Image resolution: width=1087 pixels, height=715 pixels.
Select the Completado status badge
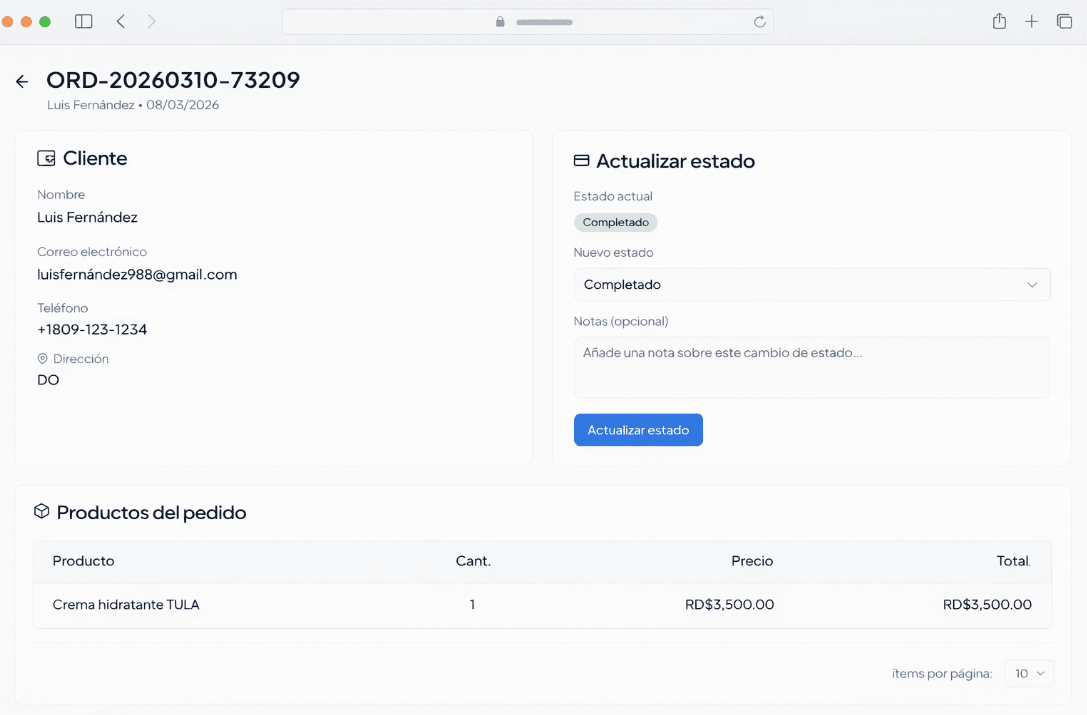tap(615, 222)
